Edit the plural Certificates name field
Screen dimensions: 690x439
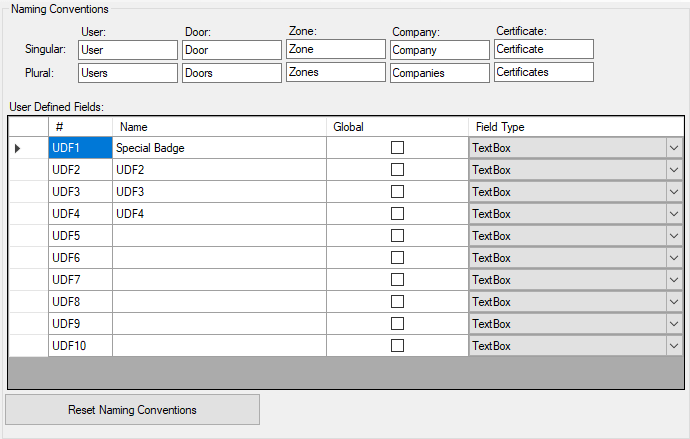[543, 72]
